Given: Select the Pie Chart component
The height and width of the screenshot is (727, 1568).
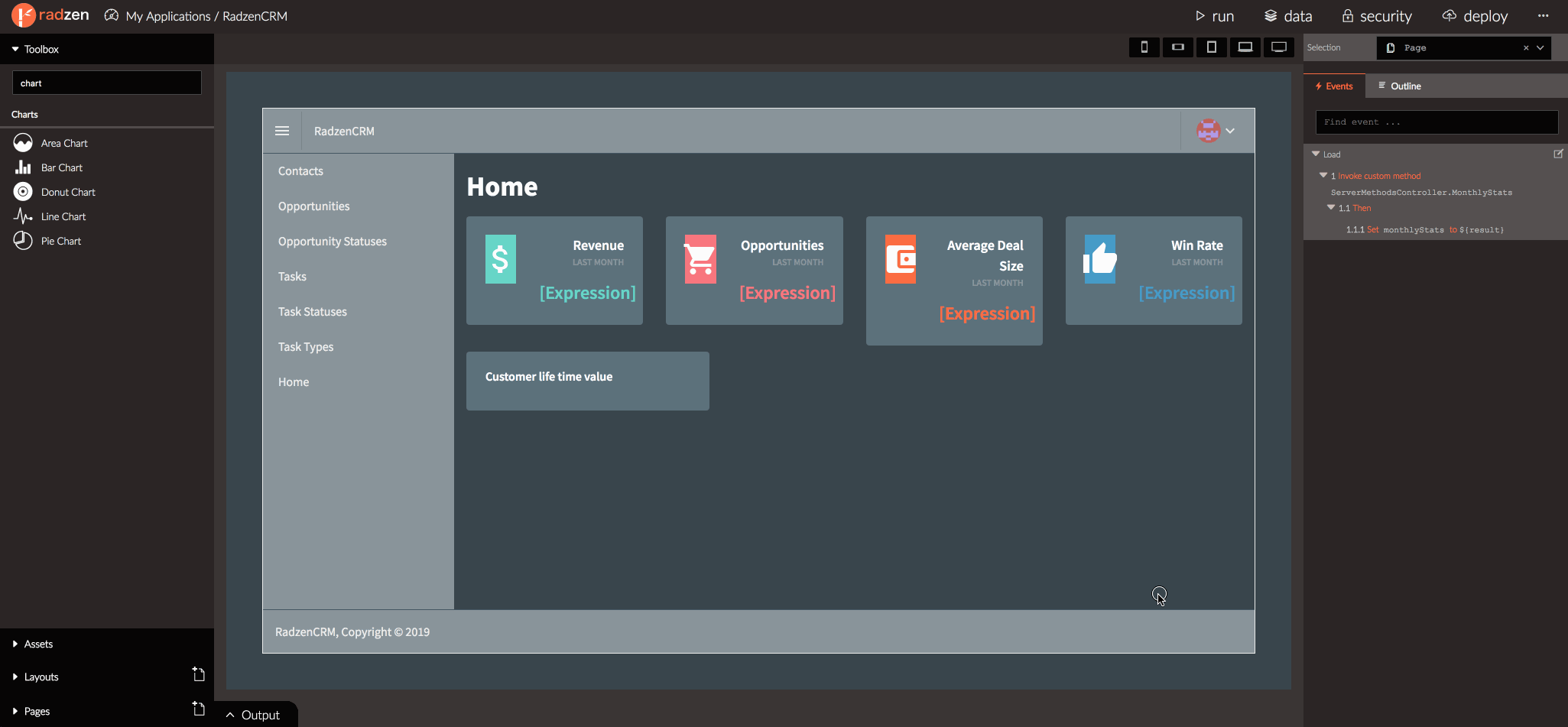Looking at the screenshot, I should 60,241.
